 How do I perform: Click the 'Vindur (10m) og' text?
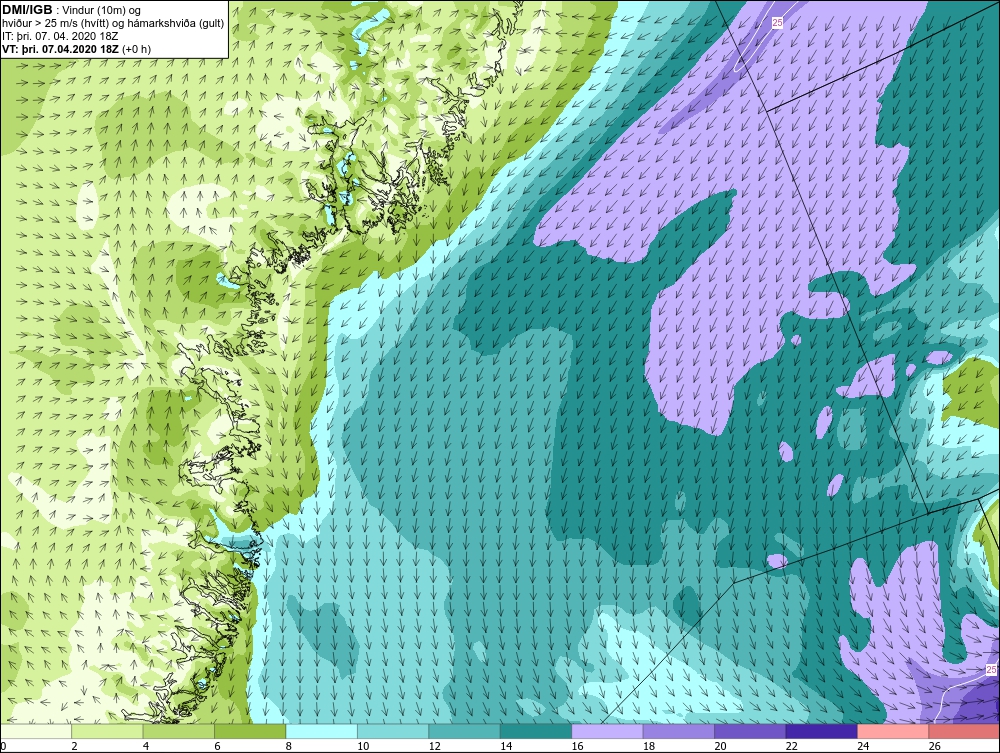[x=102, y=11]
